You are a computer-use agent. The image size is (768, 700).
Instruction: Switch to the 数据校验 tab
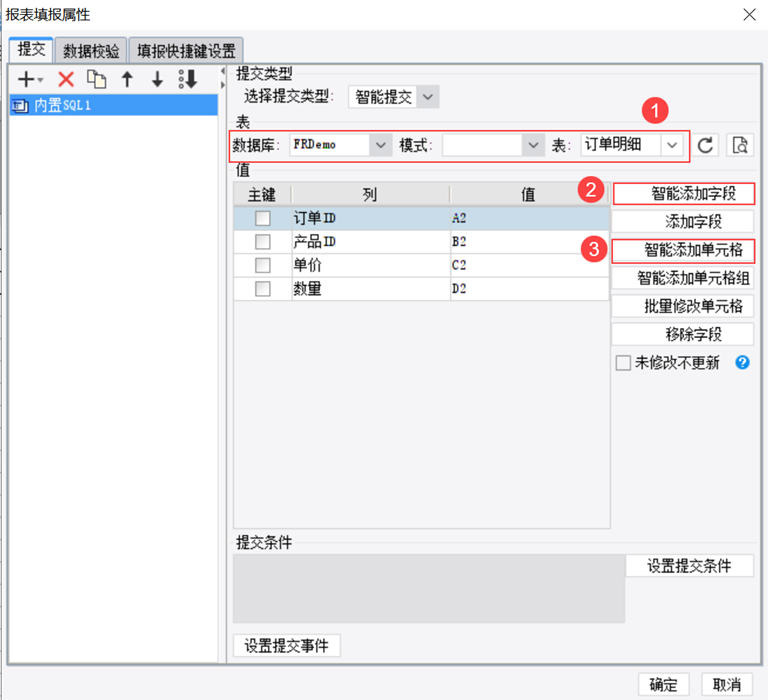point(91,51)
